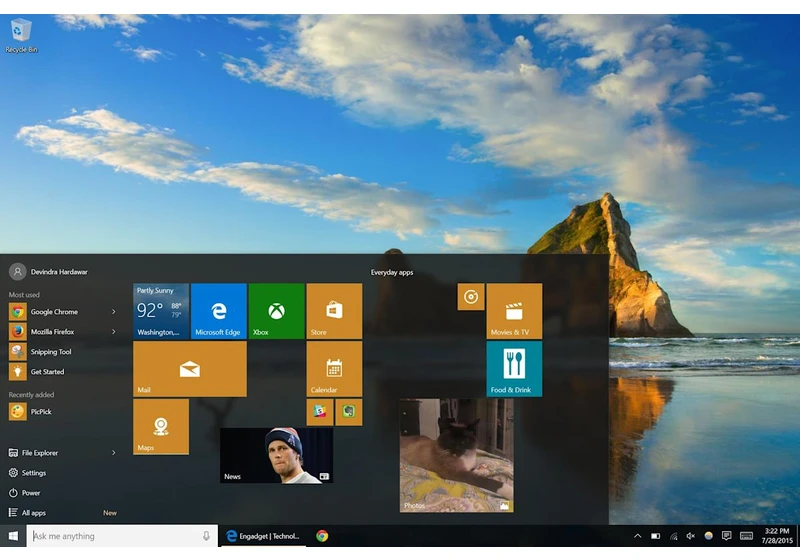This screenshot has width=800, height=560.
Task: Open Microsoft Edge tile
Action: [x=218, y=311]
